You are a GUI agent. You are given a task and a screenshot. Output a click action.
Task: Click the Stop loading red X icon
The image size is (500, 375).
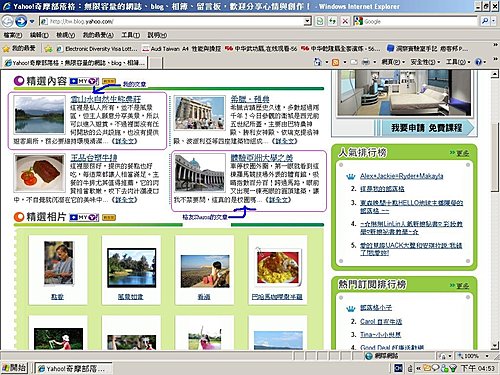coord(345,21)
